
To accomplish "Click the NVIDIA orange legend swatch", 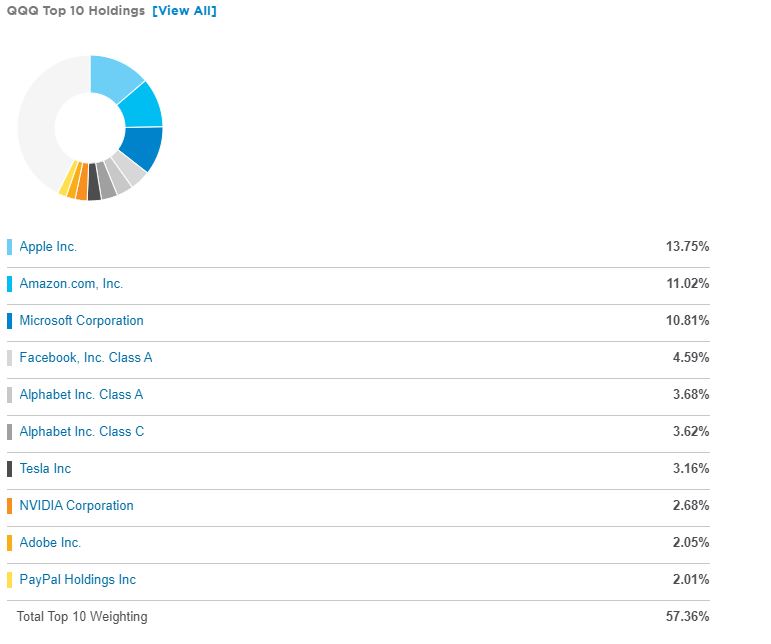I will [x=9, y=505].
